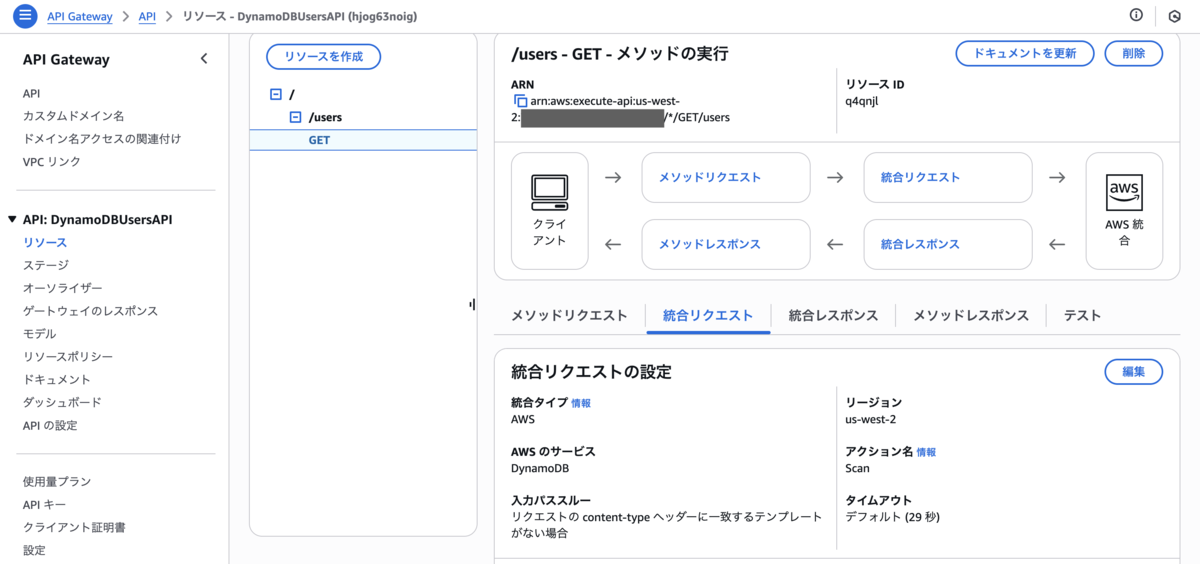1200x564 pixels.
Task: Click 削除 button
Action: pos(1134,54)
